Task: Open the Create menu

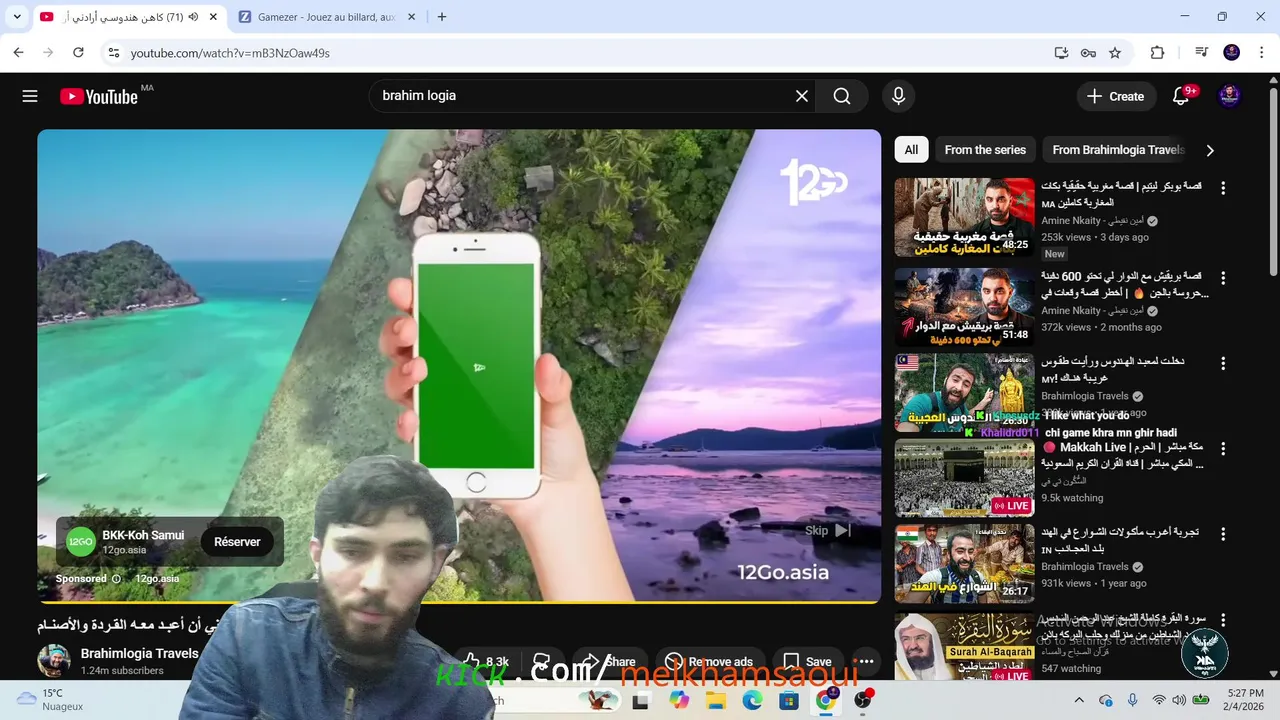Action: click(x=1115, y=96)
